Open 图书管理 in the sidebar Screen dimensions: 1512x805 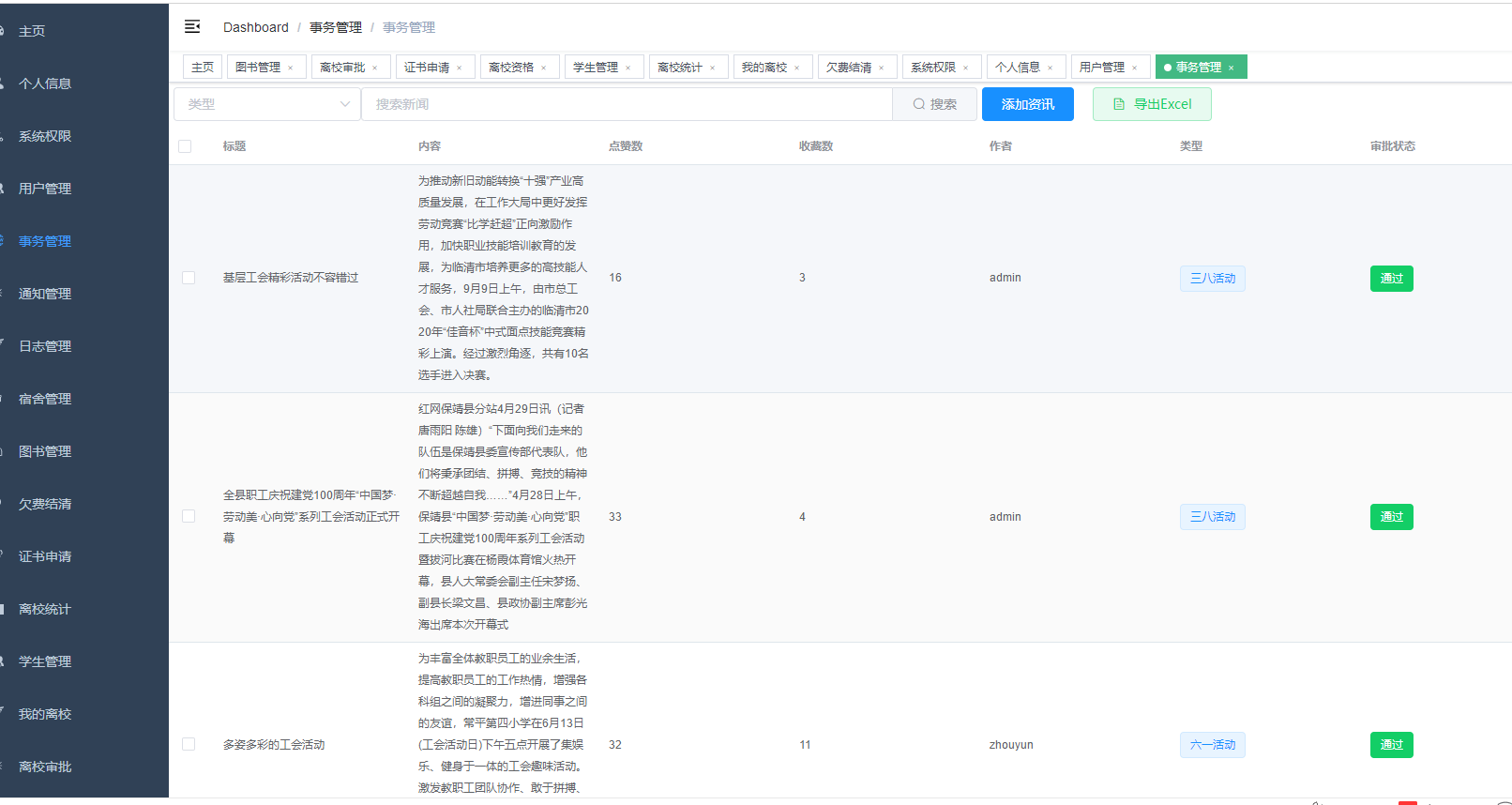click(84, 451)
